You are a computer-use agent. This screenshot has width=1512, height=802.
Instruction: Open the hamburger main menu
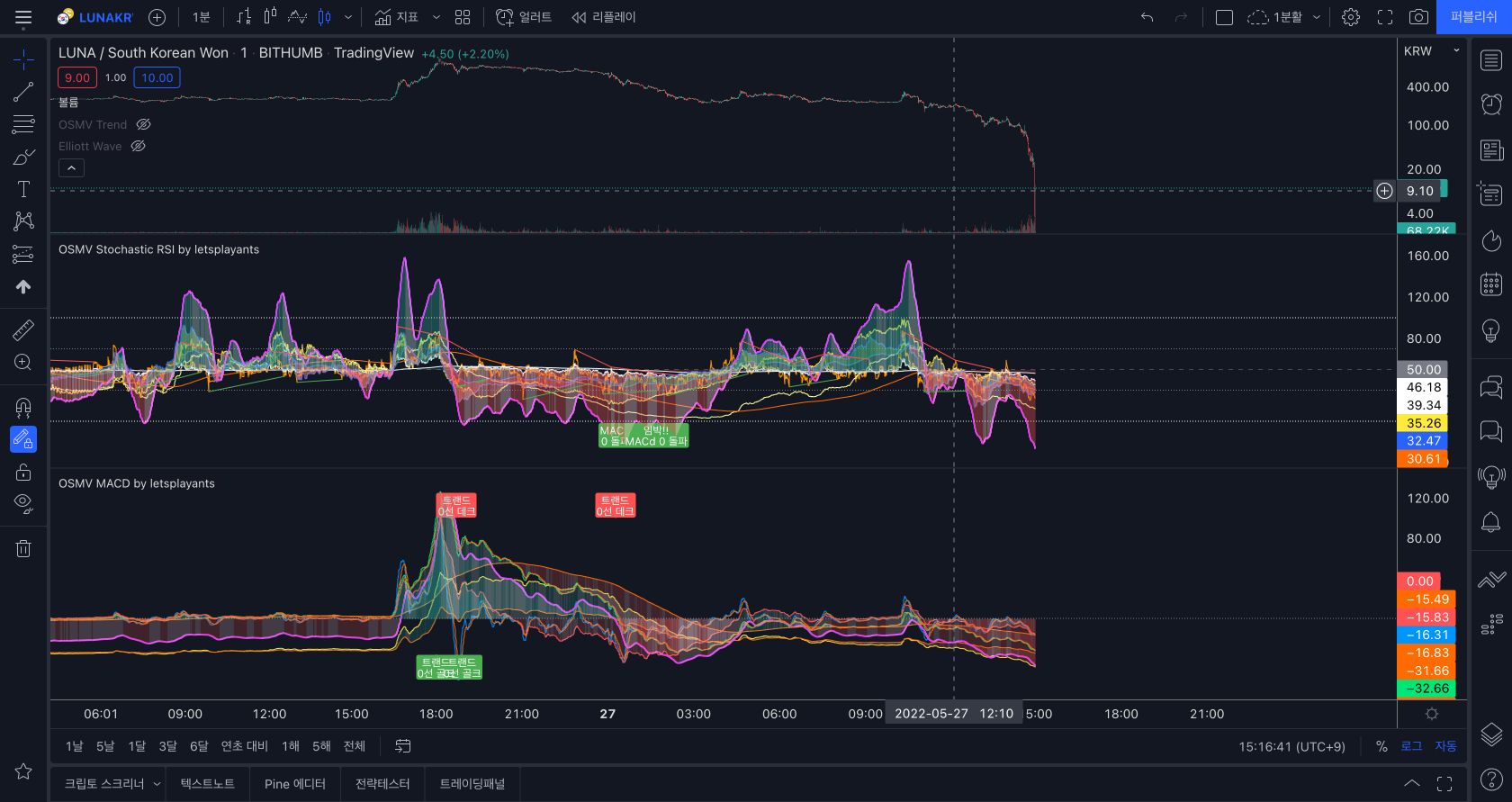[23, 17]
